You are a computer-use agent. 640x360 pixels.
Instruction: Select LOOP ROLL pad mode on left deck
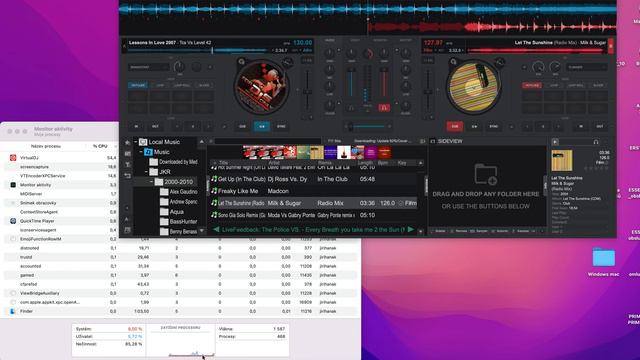[182, 85]
